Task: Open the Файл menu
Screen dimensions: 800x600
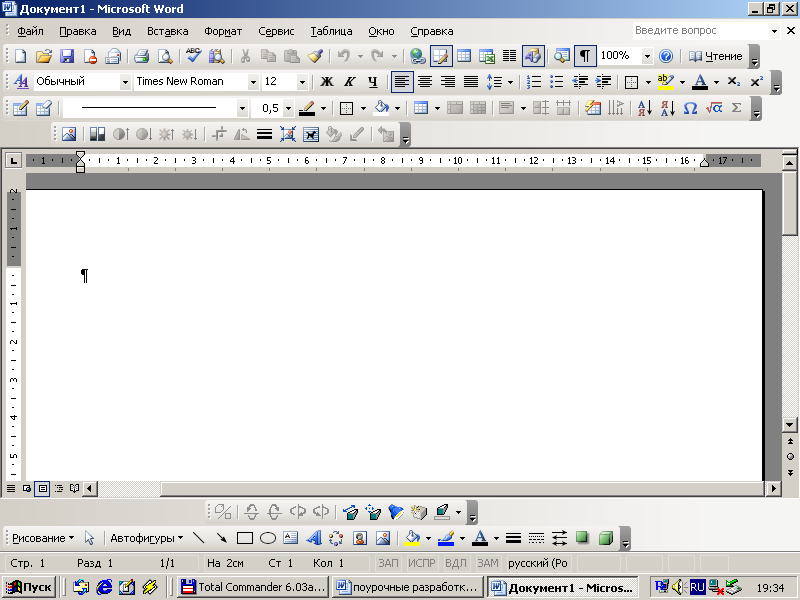Action: [x=30, y=31]
